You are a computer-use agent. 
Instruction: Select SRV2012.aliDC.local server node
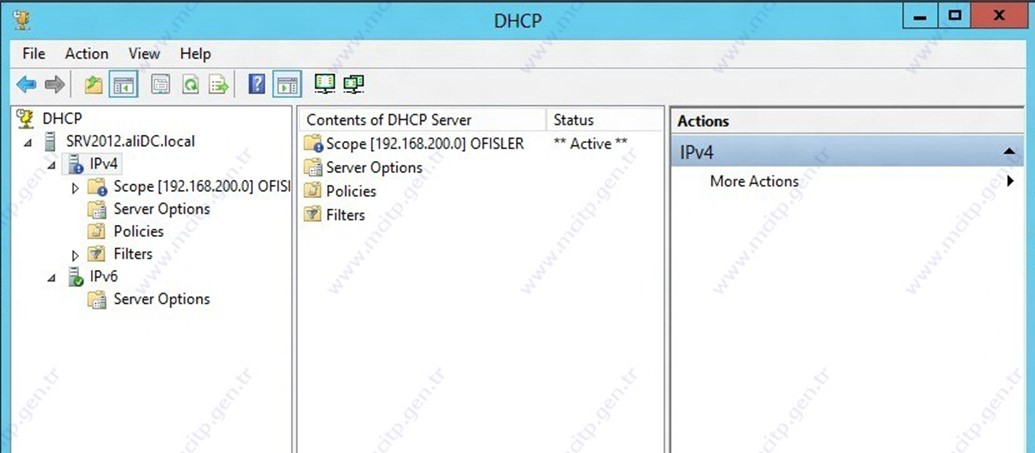pos(130,141)
